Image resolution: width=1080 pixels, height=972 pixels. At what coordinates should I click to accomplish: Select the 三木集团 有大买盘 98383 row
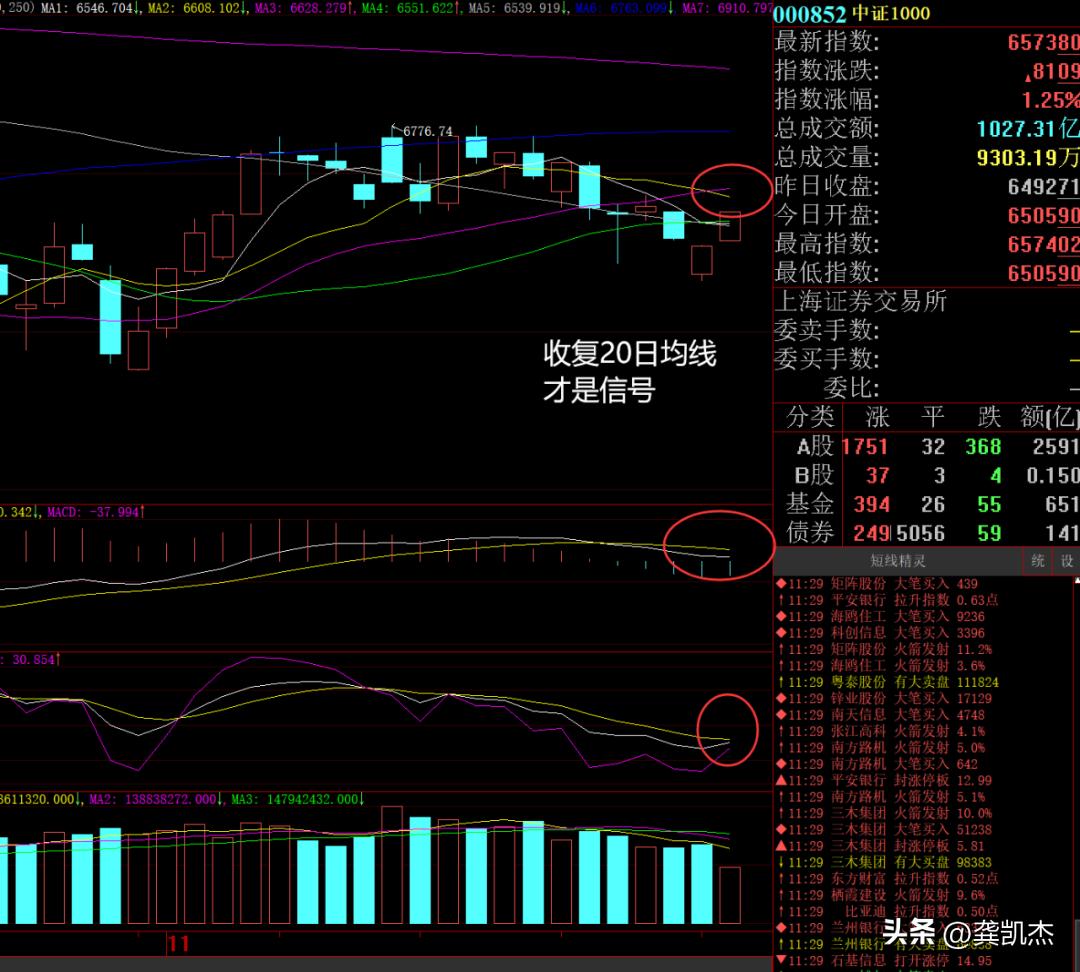point(884,862)
